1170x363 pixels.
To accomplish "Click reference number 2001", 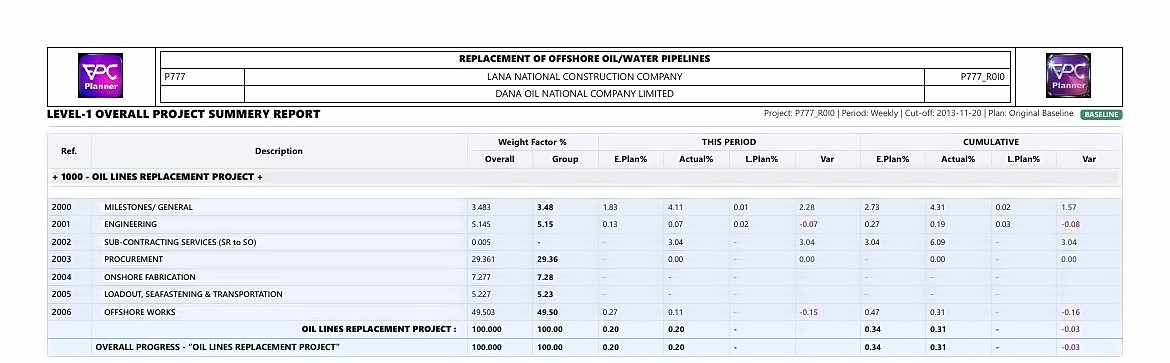I will point(61,224).
